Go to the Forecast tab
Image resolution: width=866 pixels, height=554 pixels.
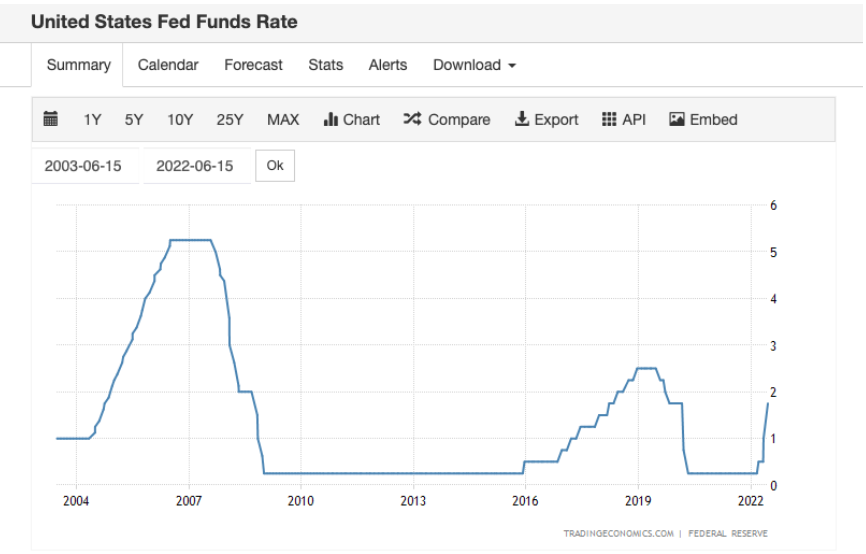[x=253, y=65]
